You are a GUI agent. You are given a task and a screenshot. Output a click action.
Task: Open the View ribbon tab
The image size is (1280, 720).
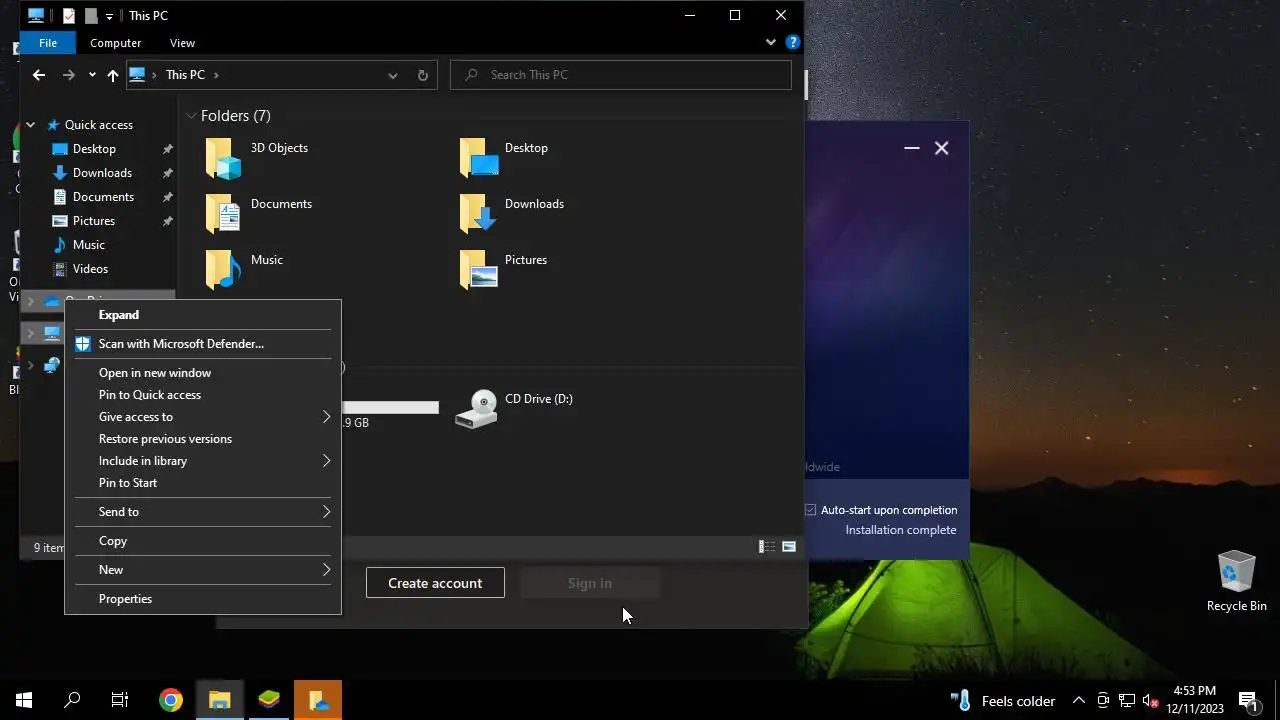click(182, 43)
